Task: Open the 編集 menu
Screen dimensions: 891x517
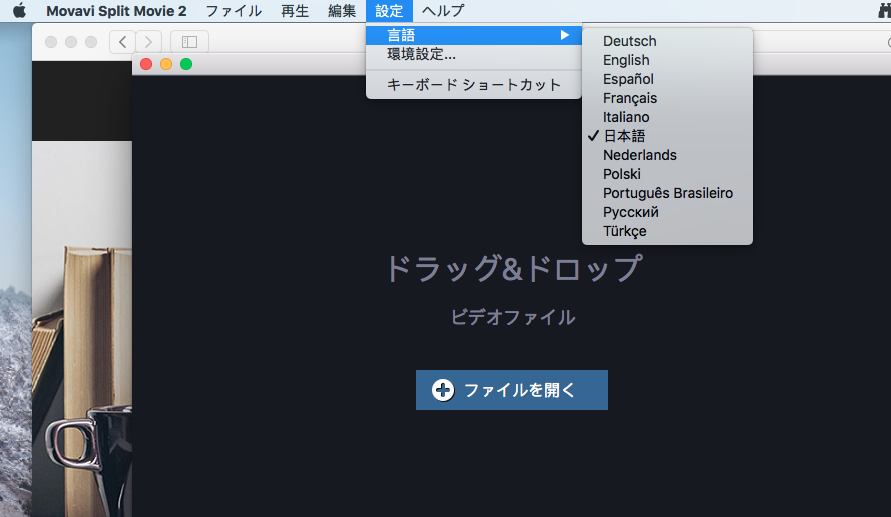Action: (x=342, y=11)
